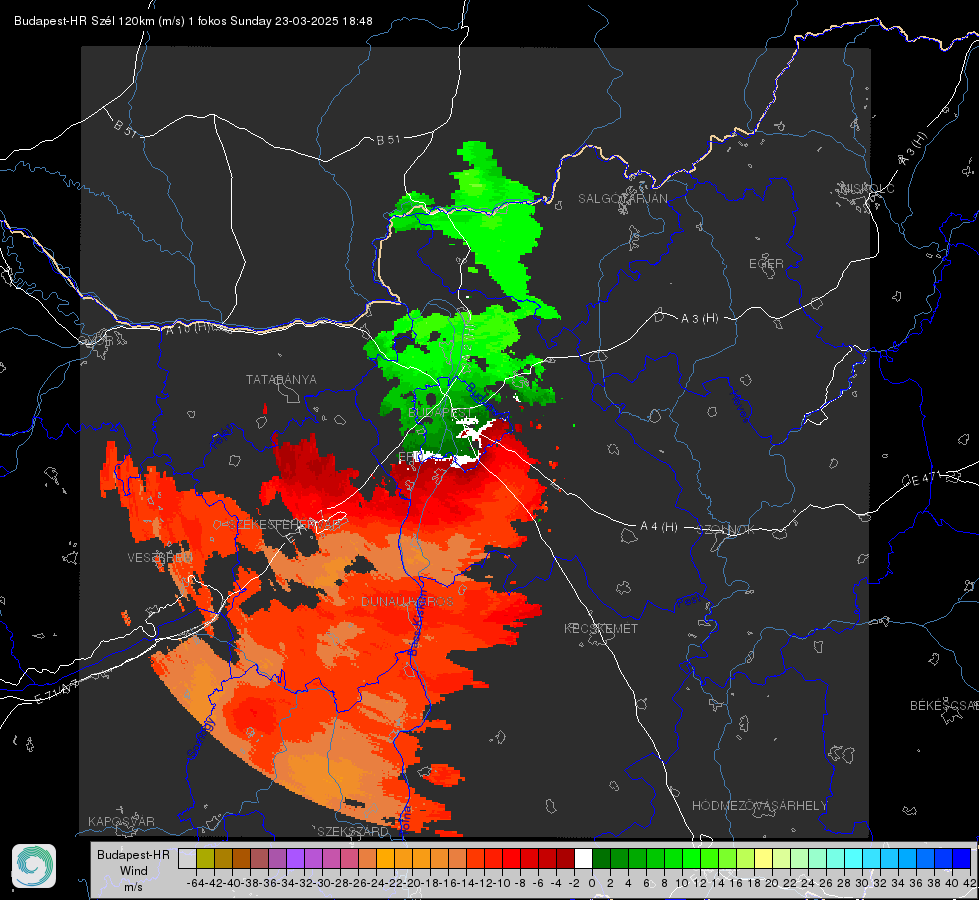Image resolution: width=979 pixels, height=900 pixels.
Task: Click the BÉKÉSCSABA label at the map edge
Action: pos(944,706)
